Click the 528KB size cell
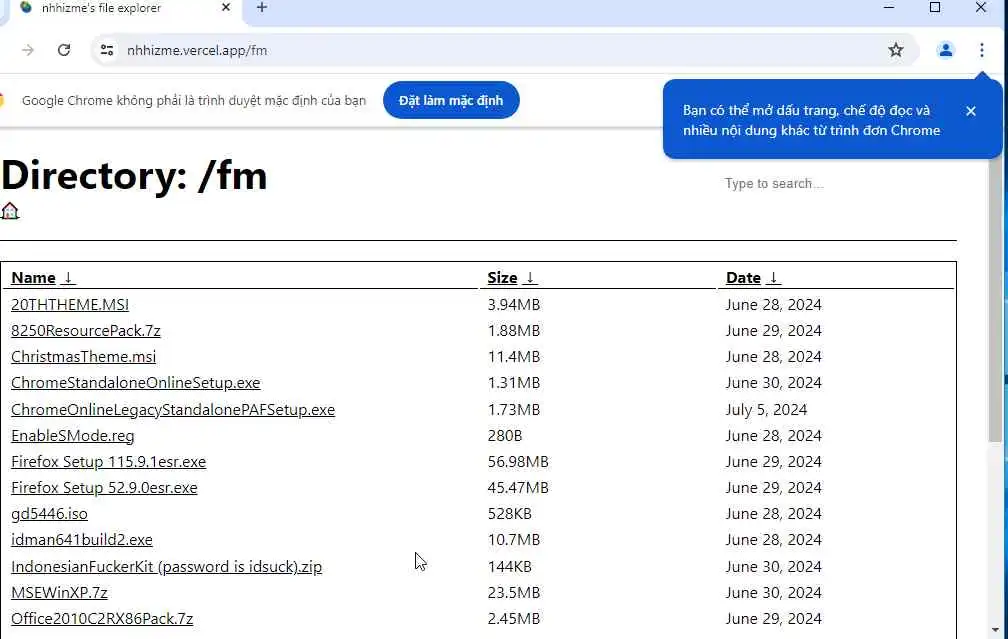The height and width of the screenshot is (639, 1008). (509, 514)
